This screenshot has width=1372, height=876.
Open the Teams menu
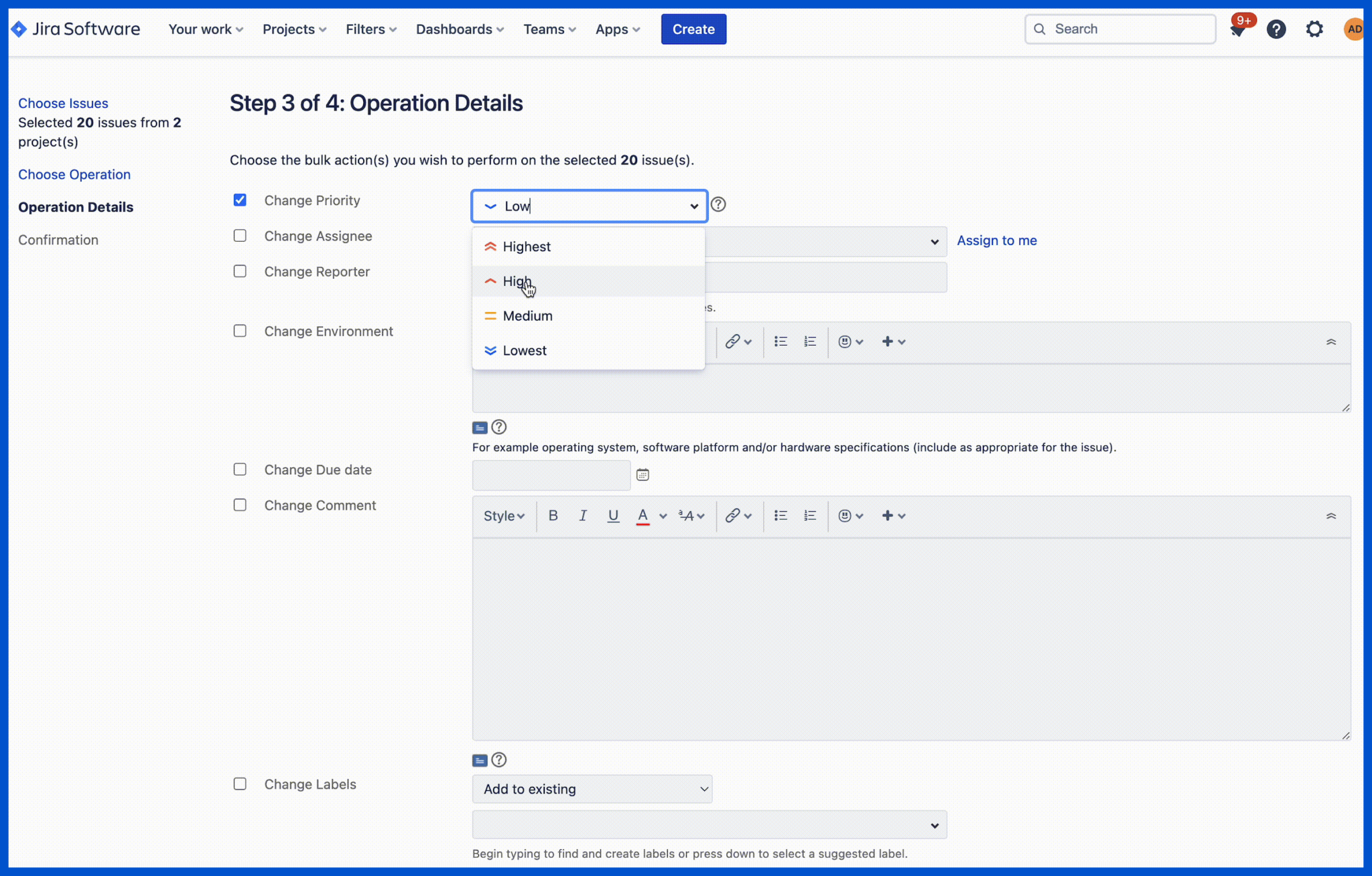pyautogui.click(x=549, y=29)
